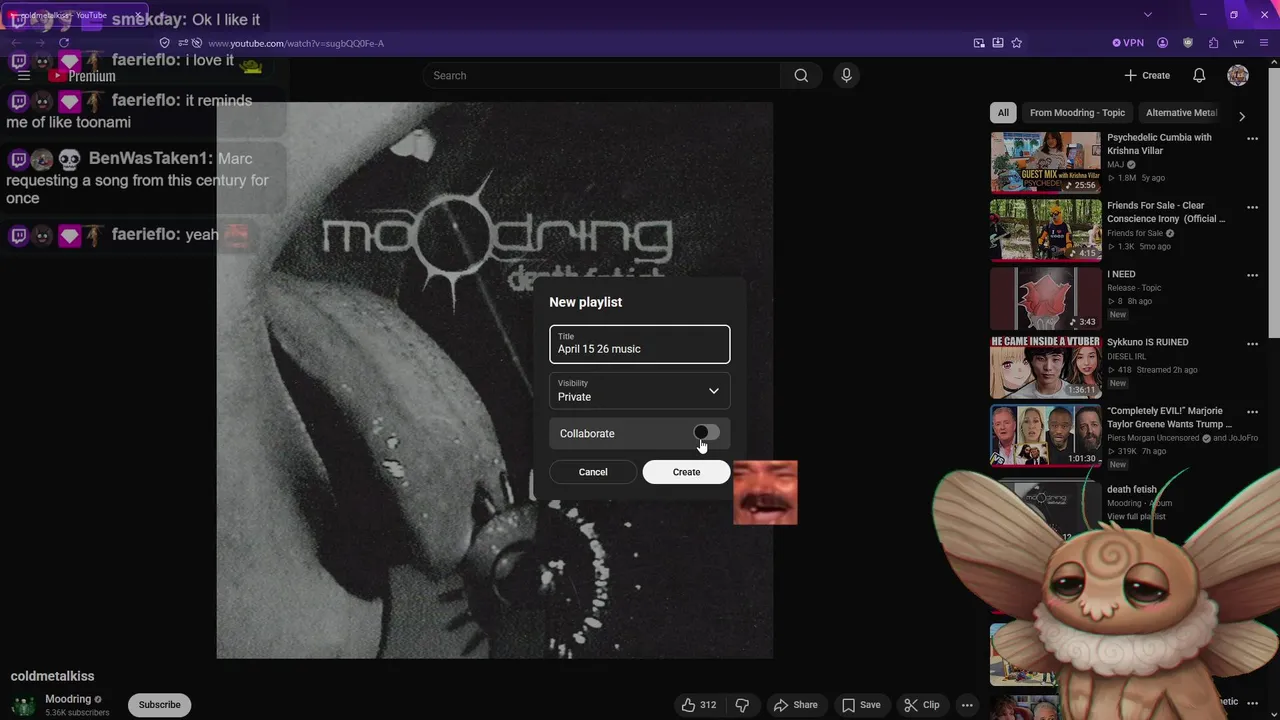
Task: Open the browser hamburger application menu
Action: tap(1264, 43)
